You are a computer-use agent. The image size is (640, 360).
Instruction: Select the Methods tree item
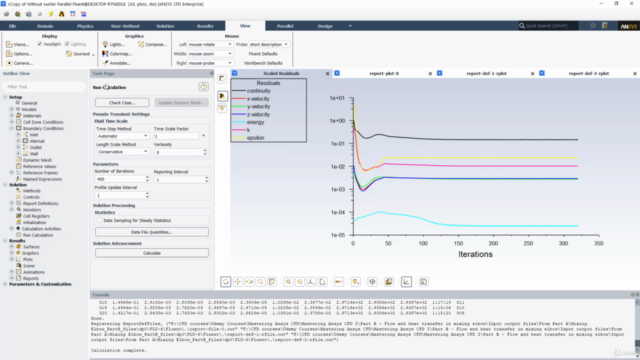click(31, 191)
